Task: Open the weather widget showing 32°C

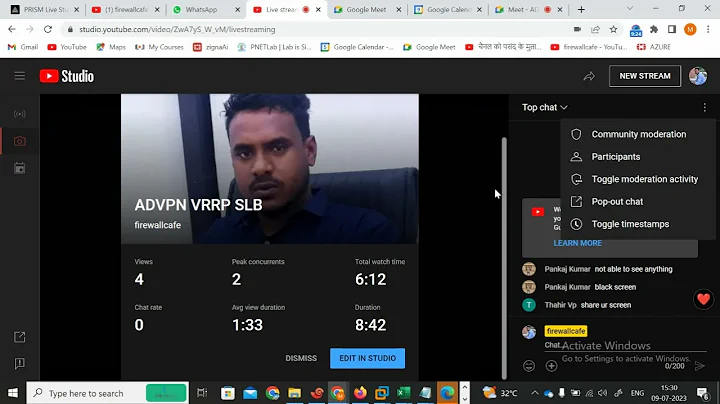Action: point(501,393)
